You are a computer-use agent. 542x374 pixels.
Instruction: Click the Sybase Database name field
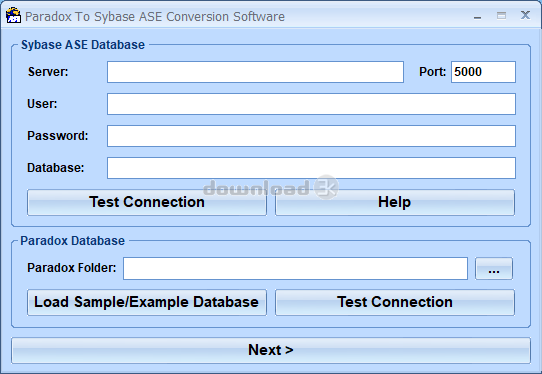click(311, 168)
